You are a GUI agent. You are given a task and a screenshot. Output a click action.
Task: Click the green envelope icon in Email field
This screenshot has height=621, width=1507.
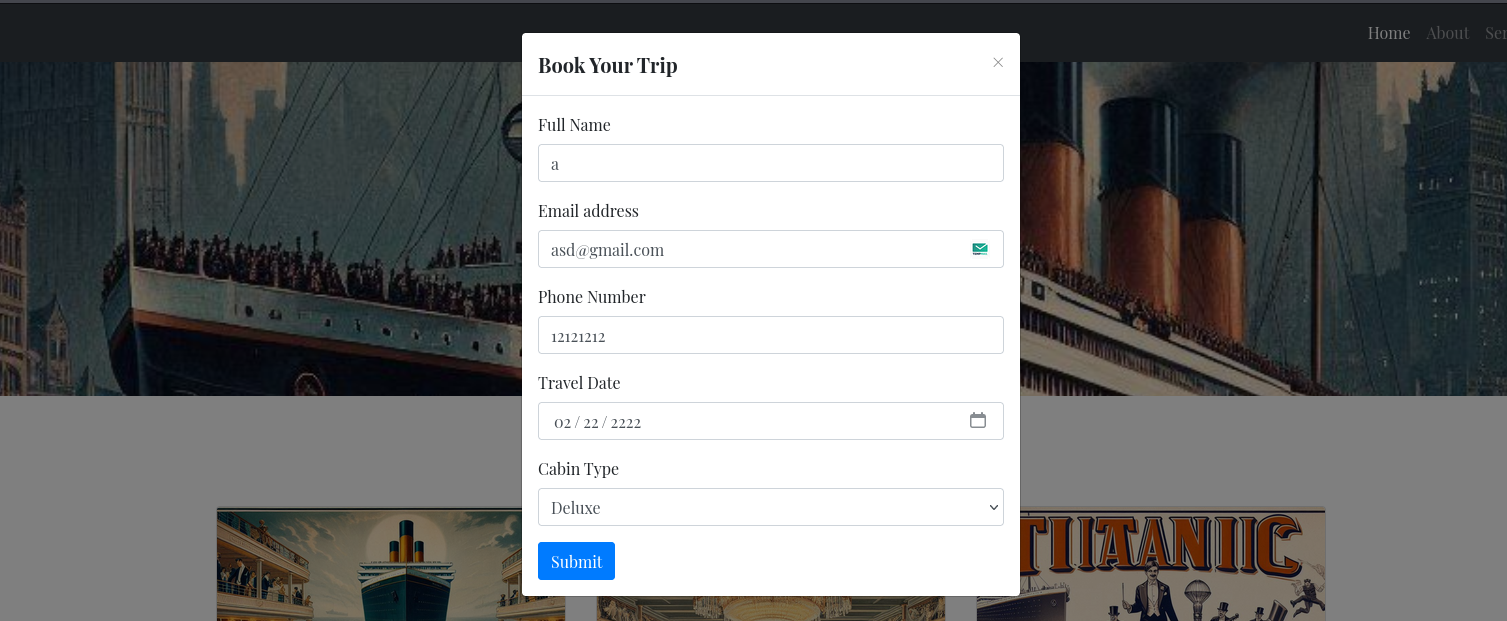pos(980,249)
